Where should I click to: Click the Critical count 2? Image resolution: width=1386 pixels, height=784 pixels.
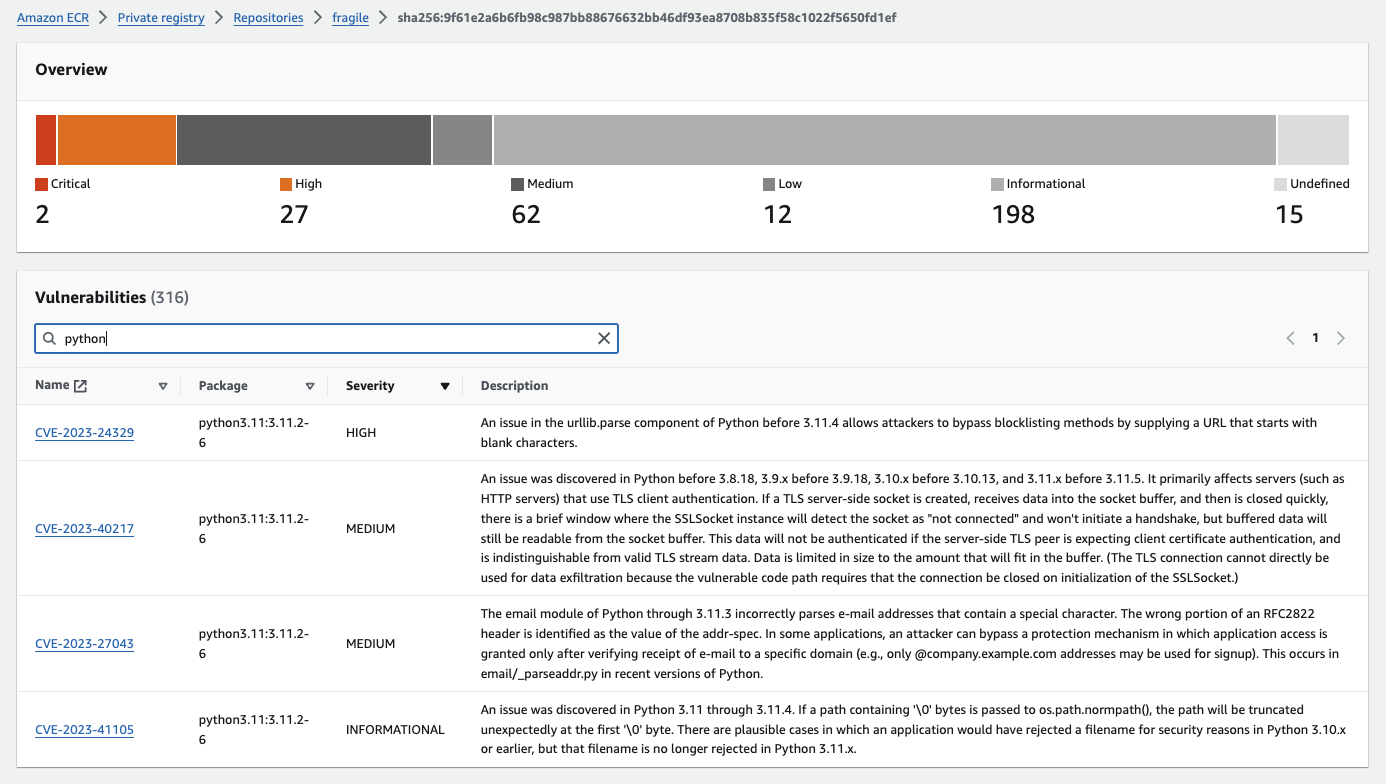pyautogui.click(x=42, y=214)
